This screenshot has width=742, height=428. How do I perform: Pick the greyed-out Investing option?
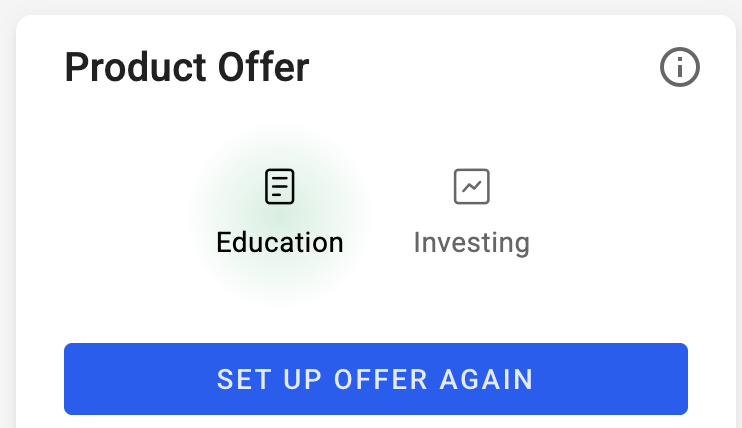coord(472,213)
